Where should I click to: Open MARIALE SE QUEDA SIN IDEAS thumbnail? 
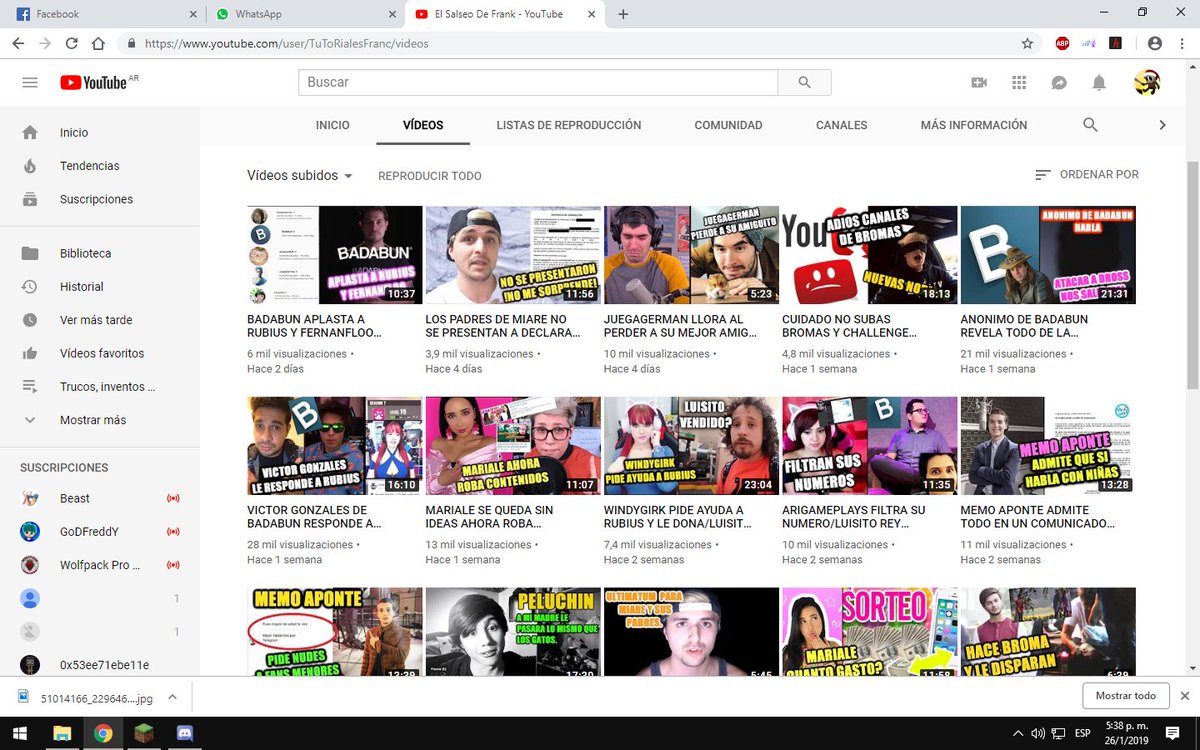click(x=513, y=446)
